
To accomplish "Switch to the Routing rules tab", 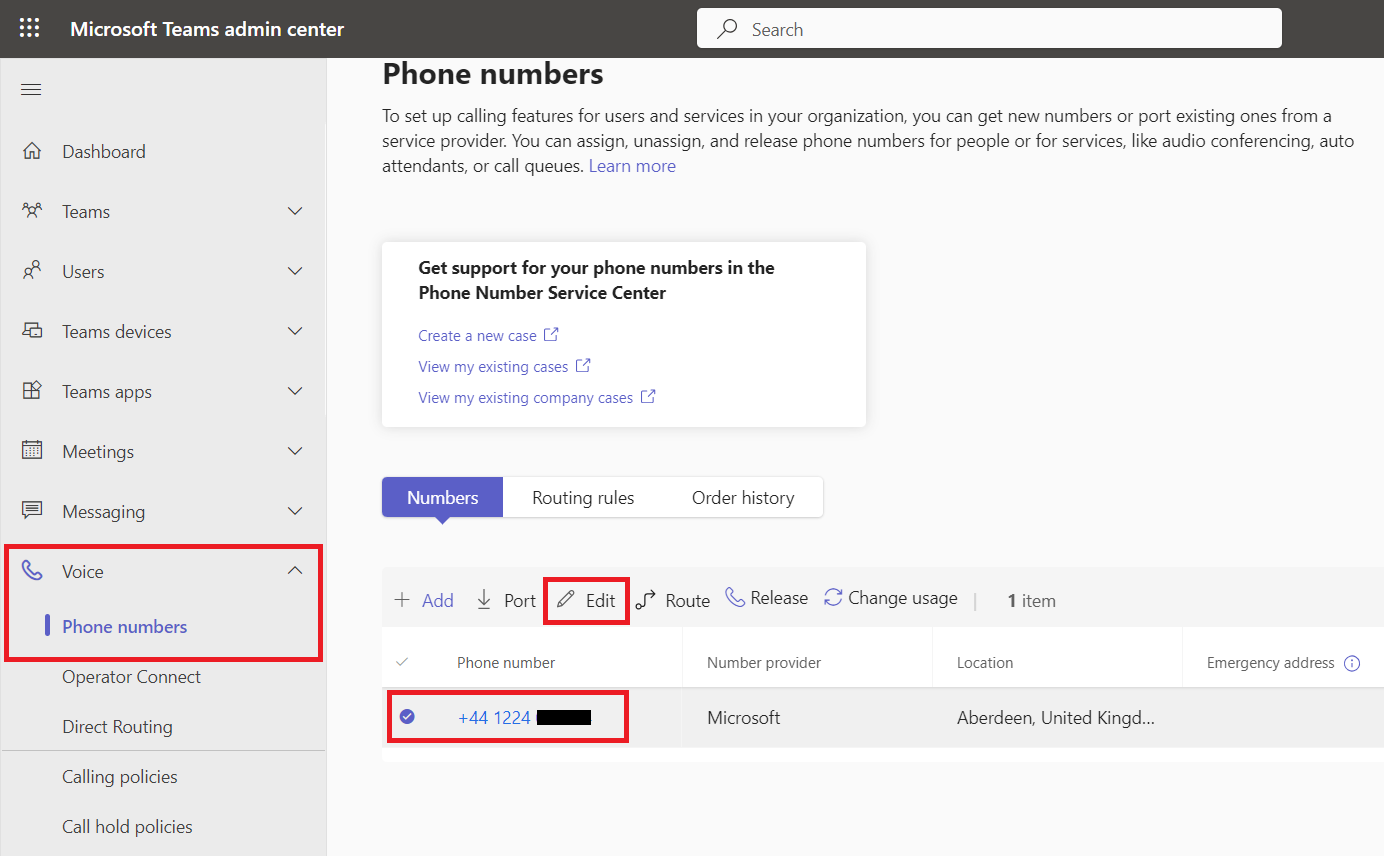I will tap(583, 497).
